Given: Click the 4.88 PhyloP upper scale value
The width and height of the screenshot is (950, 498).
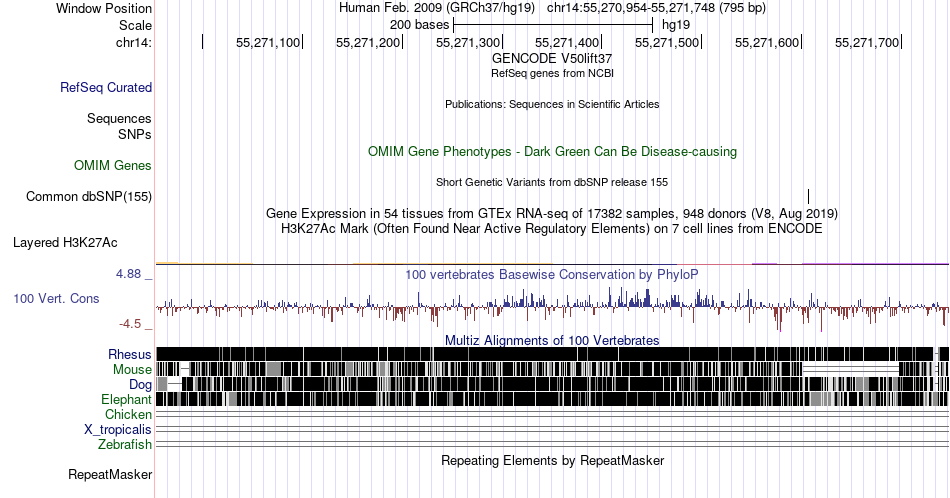Looking at the screenshot, I should 128,274.
